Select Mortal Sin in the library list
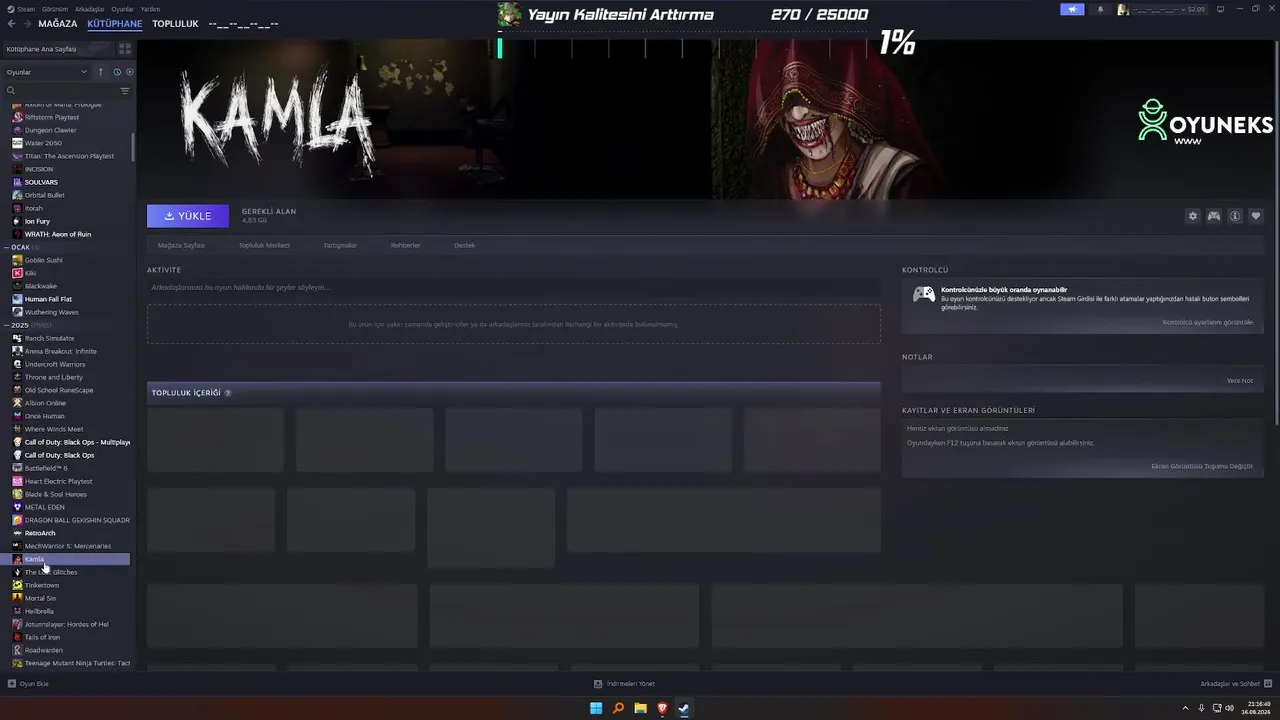Screen dimensions: 1280x720 pos(40,598)
